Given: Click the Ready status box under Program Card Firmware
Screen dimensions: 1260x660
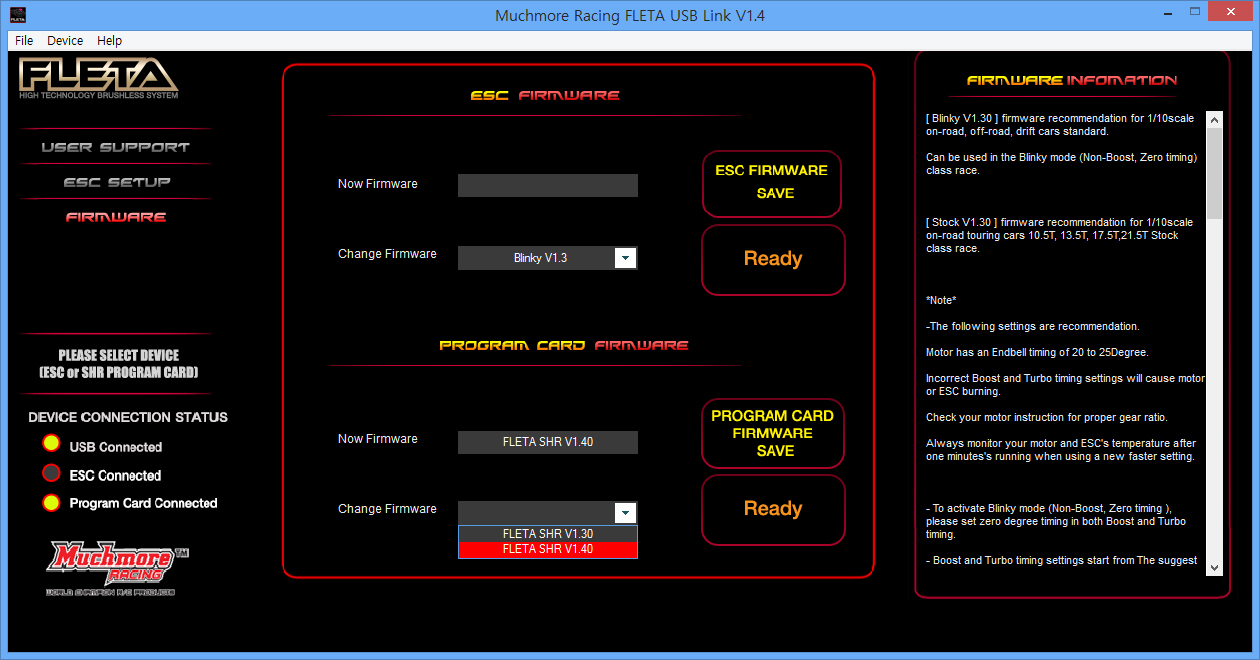Looking at the screenshot, I should (x=773, y=509).
